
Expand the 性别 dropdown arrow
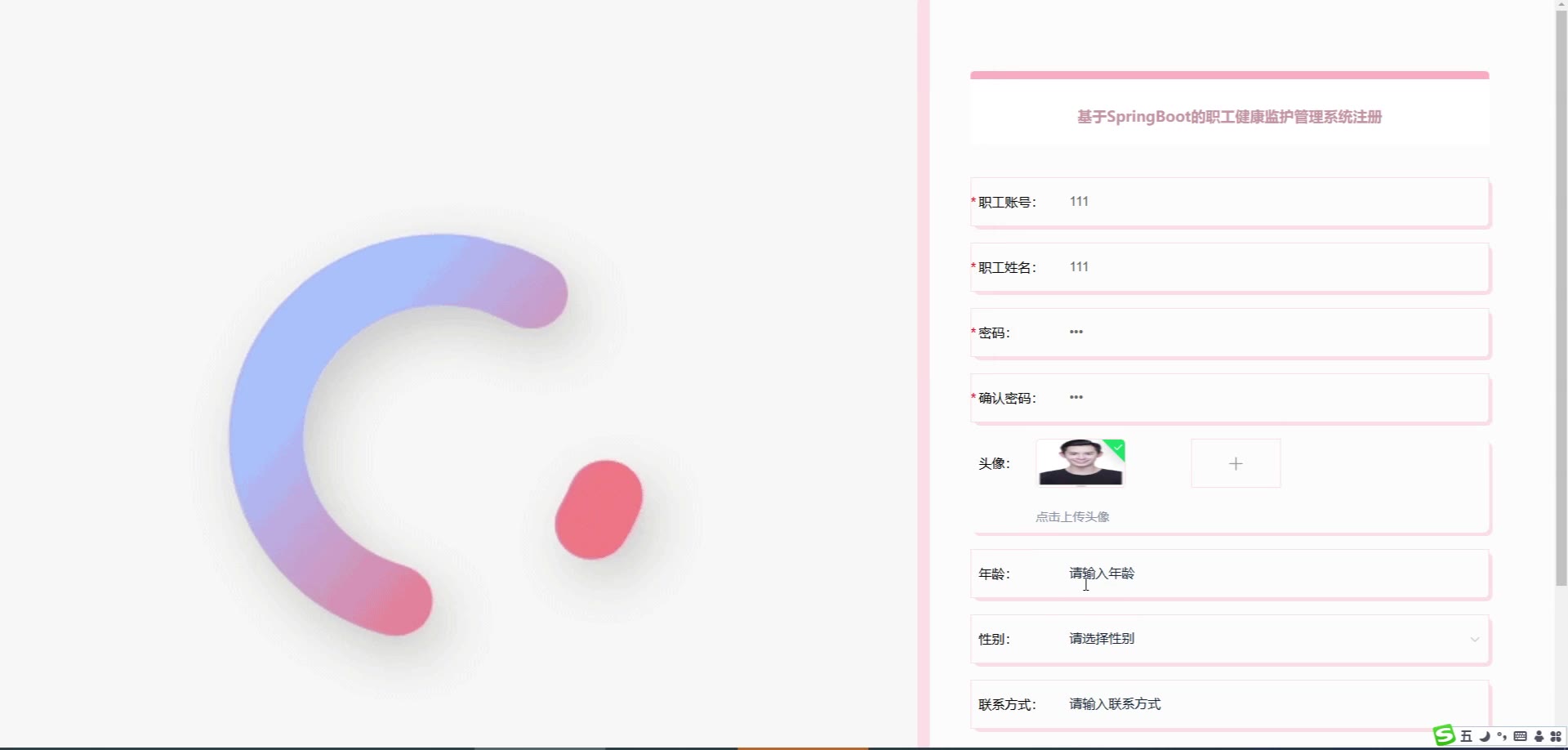1475,639
